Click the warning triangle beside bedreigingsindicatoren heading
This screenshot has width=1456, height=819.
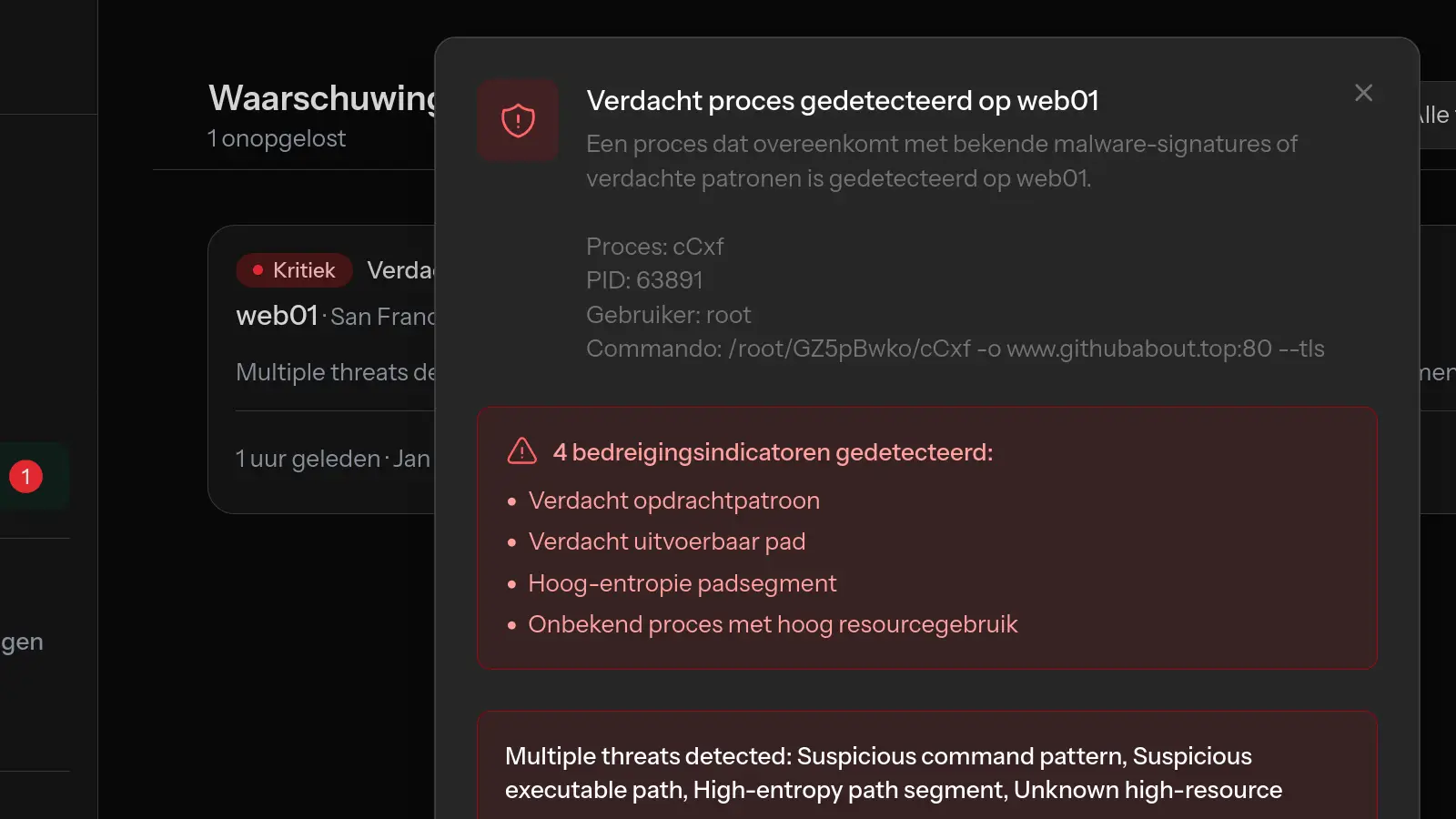[x=521, y=450]
